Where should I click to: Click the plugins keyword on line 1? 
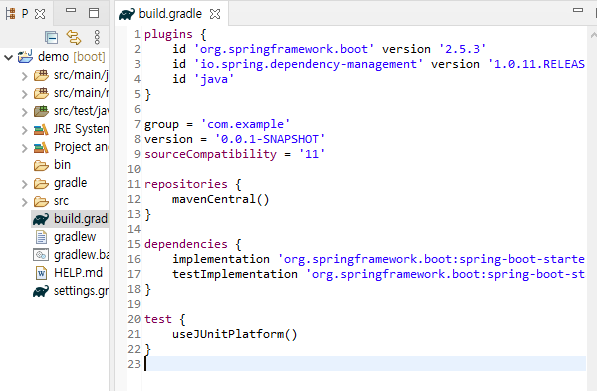pyautogui.click(x=168, y=35)
